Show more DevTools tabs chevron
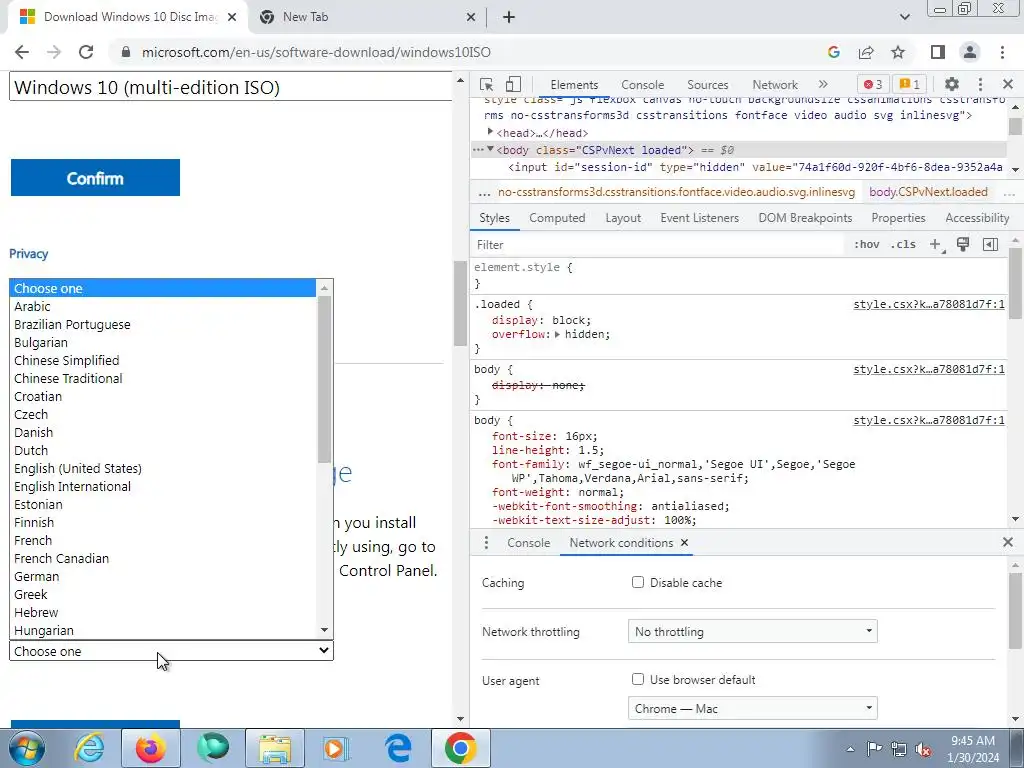The image size is (1024, 768). coord(823,84)
